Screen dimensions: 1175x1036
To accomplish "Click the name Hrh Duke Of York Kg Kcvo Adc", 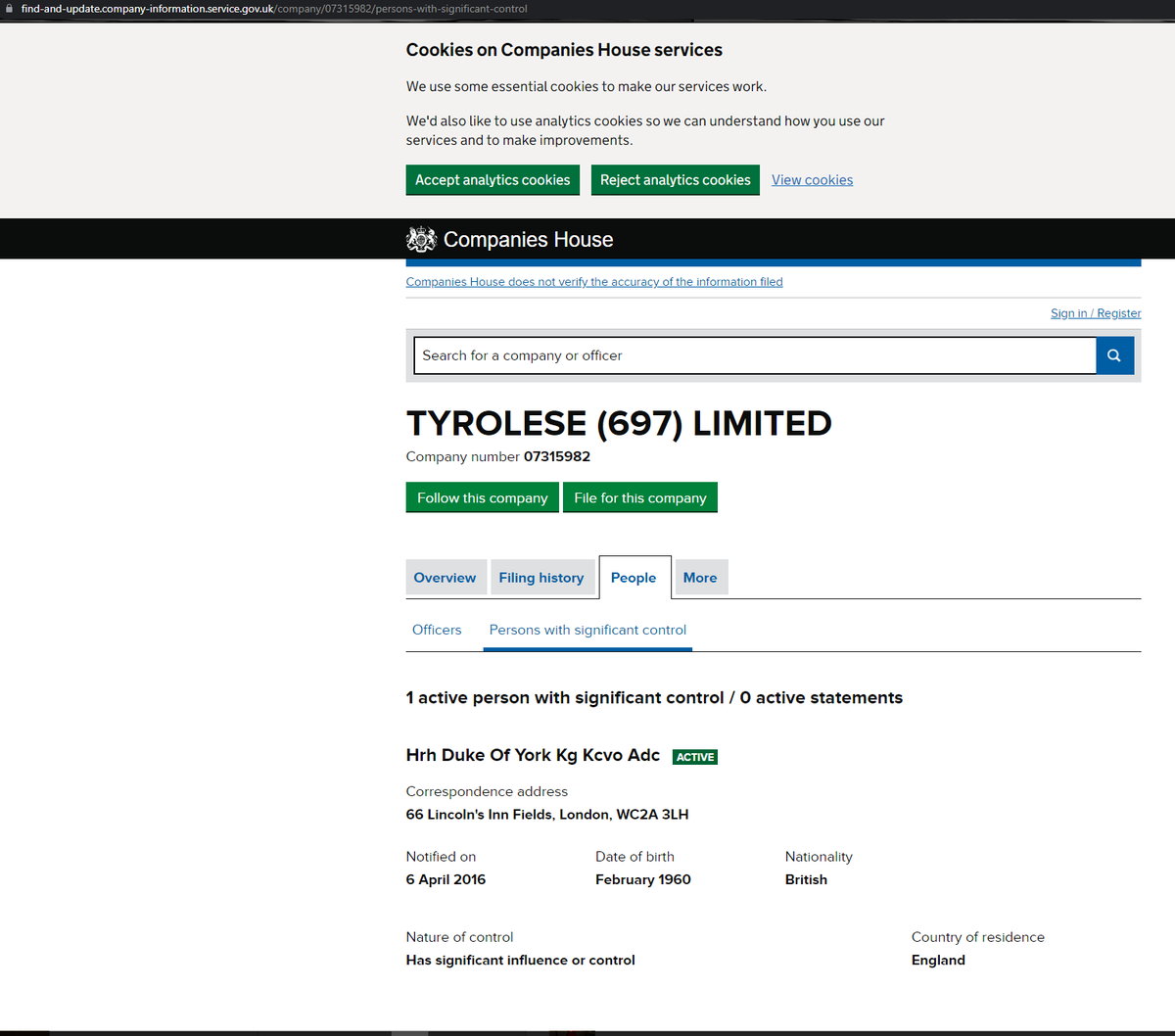I will (533, 755).
